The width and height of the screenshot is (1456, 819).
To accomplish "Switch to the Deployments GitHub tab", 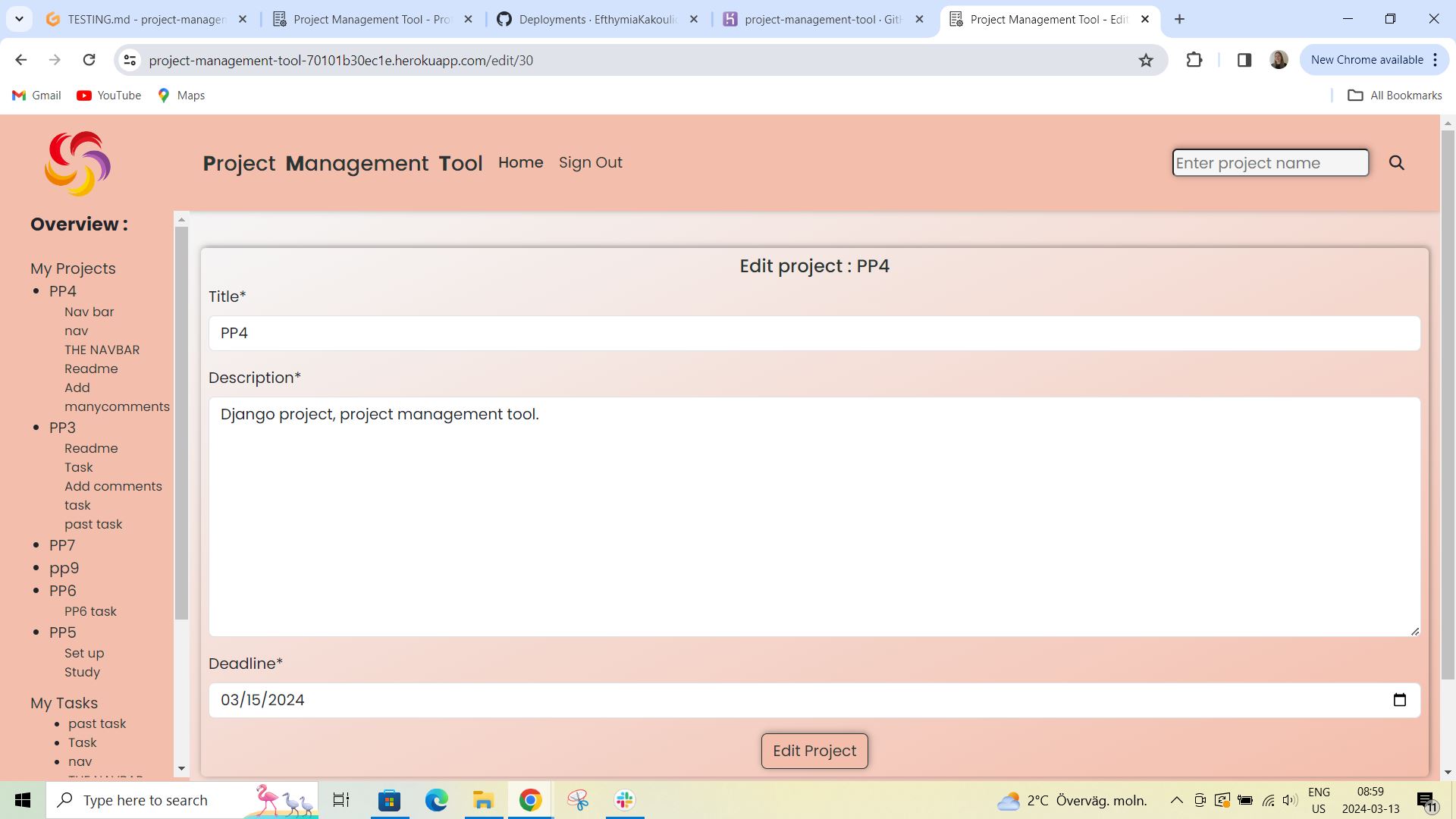I will click(599, 19).
